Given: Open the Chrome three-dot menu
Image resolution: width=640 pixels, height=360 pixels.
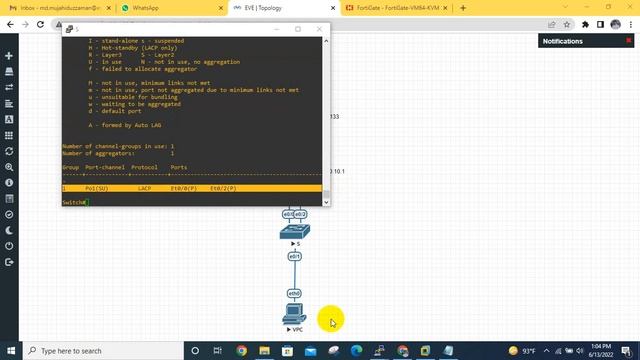Looking at the screenshot, I should pyautogui.click(x=631, y=24).
